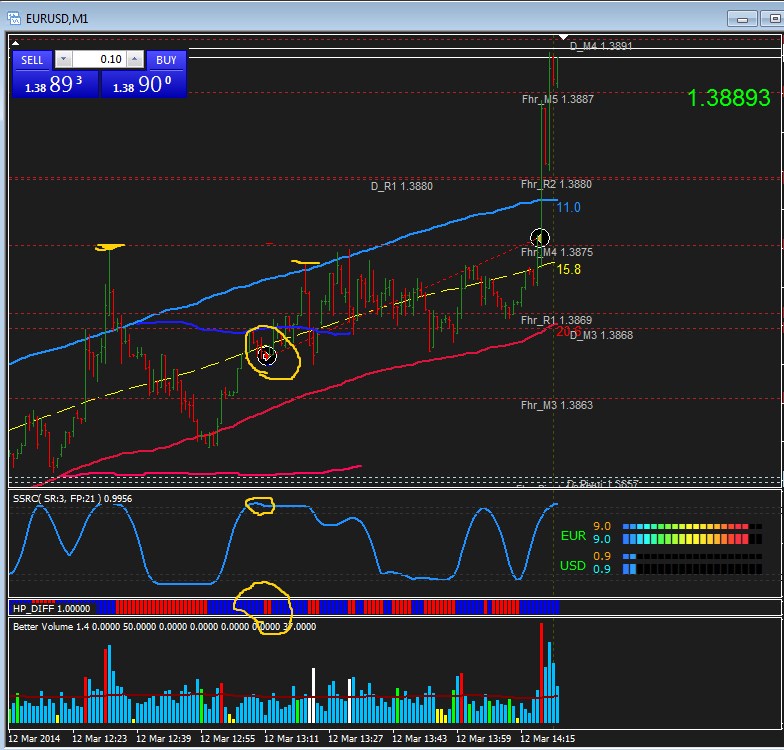Click the USD currency strength label

click(x=572, y=566)
